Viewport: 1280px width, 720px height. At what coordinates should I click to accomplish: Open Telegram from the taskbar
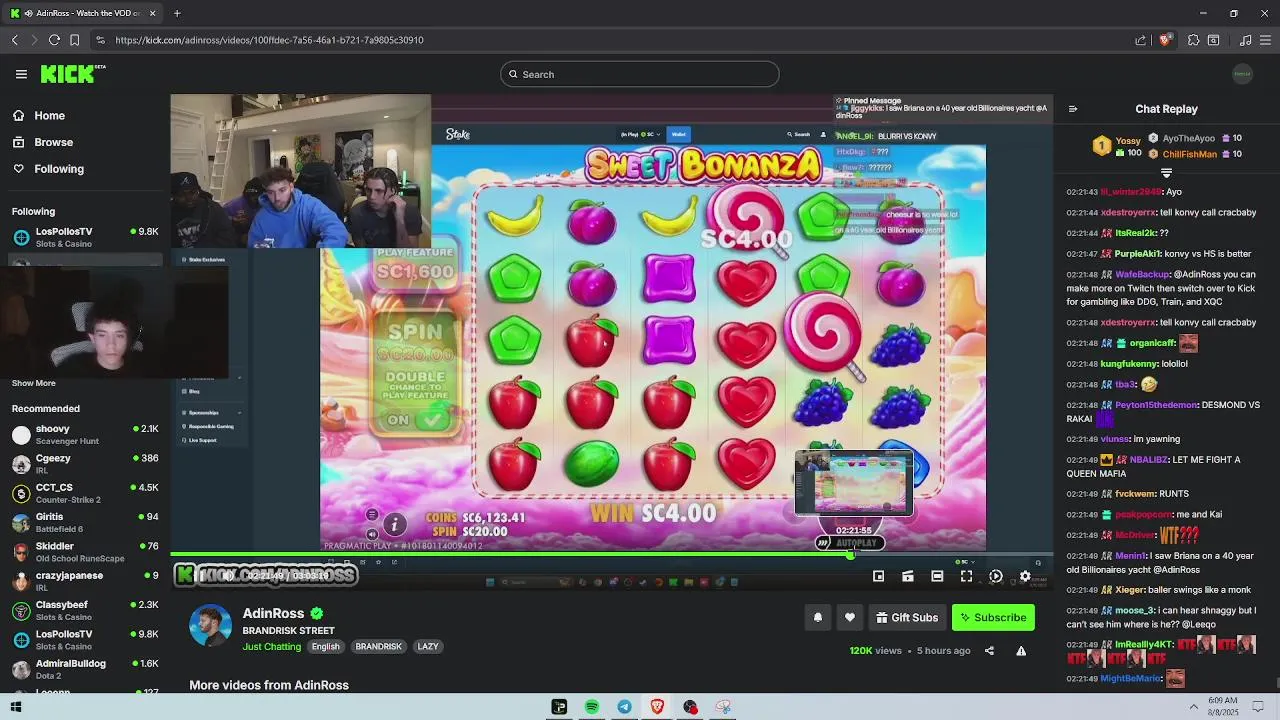[x=624, y=707]
